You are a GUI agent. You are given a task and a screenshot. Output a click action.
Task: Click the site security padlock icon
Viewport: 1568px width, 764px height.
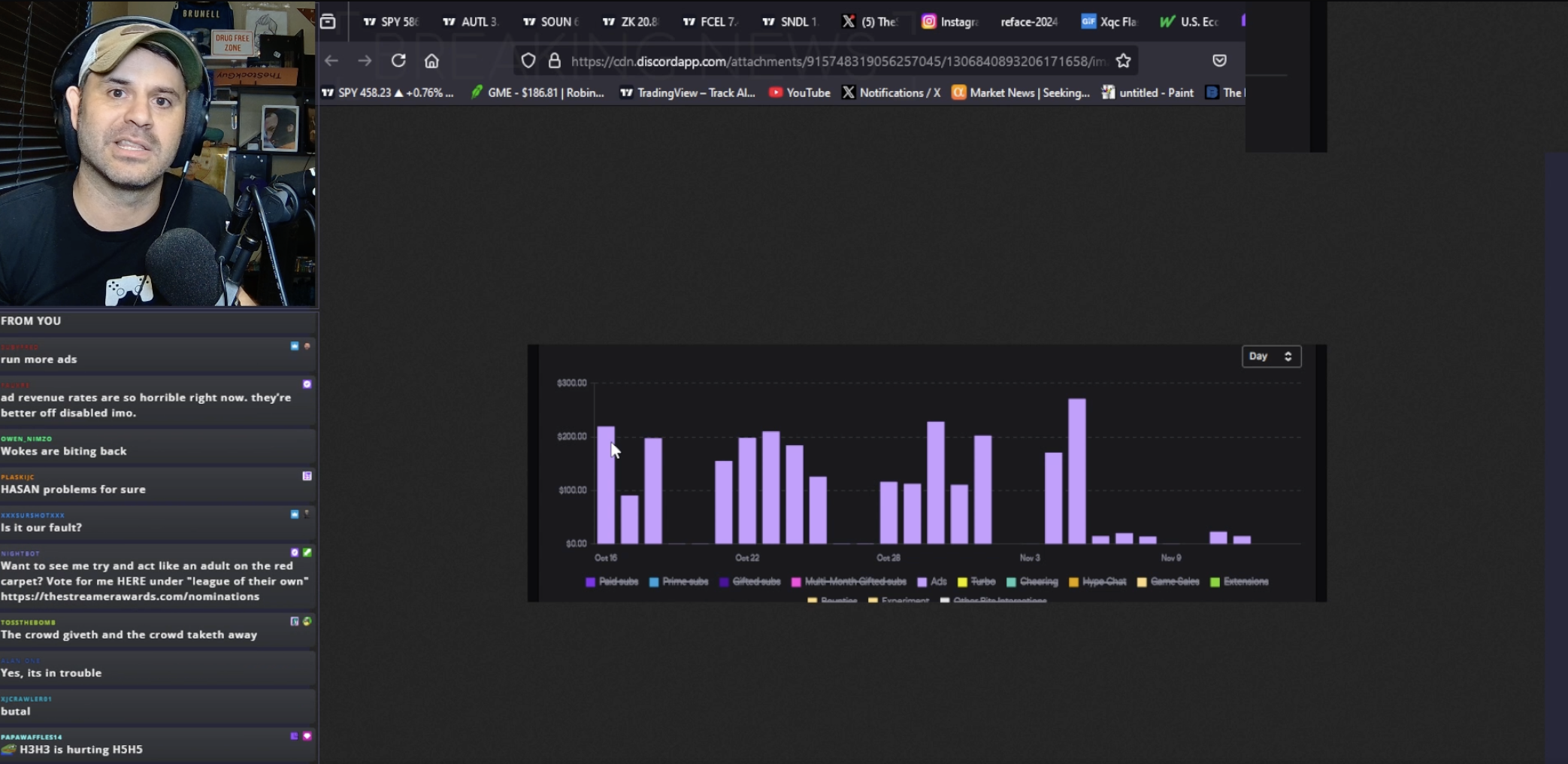(555, 61)
